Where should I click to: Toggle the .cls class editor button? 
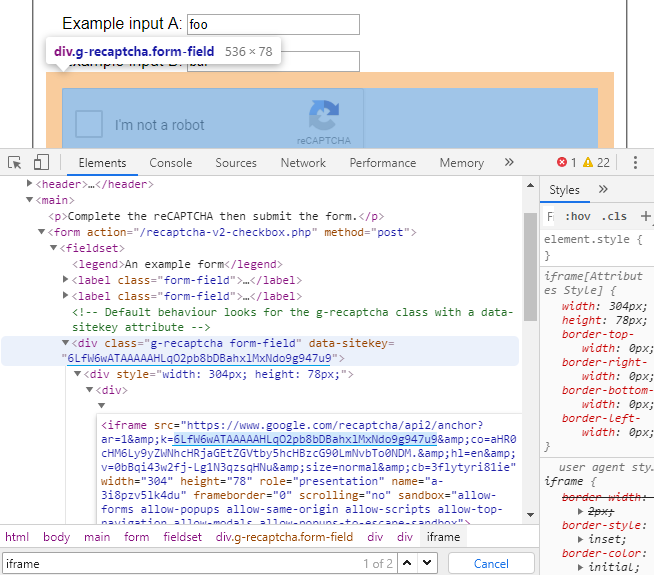pyautogui.click(x=614, y=216)
